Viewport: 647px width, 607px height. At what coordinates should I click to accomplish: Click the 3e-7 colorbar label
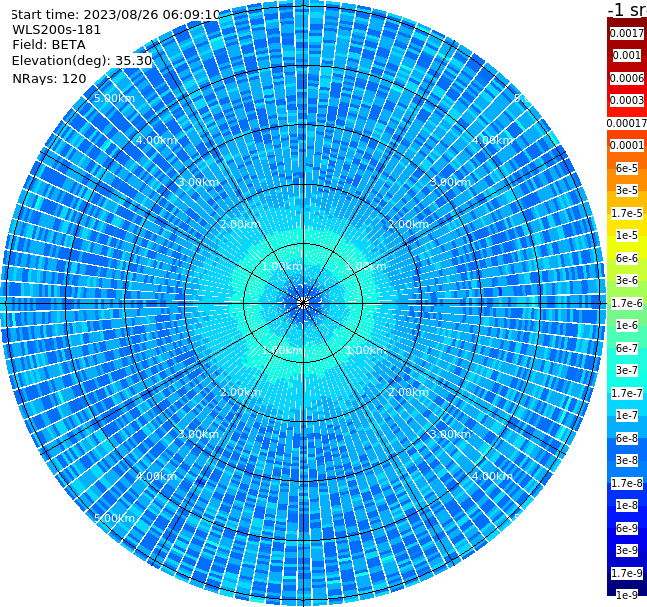click(x=627, y=370)
